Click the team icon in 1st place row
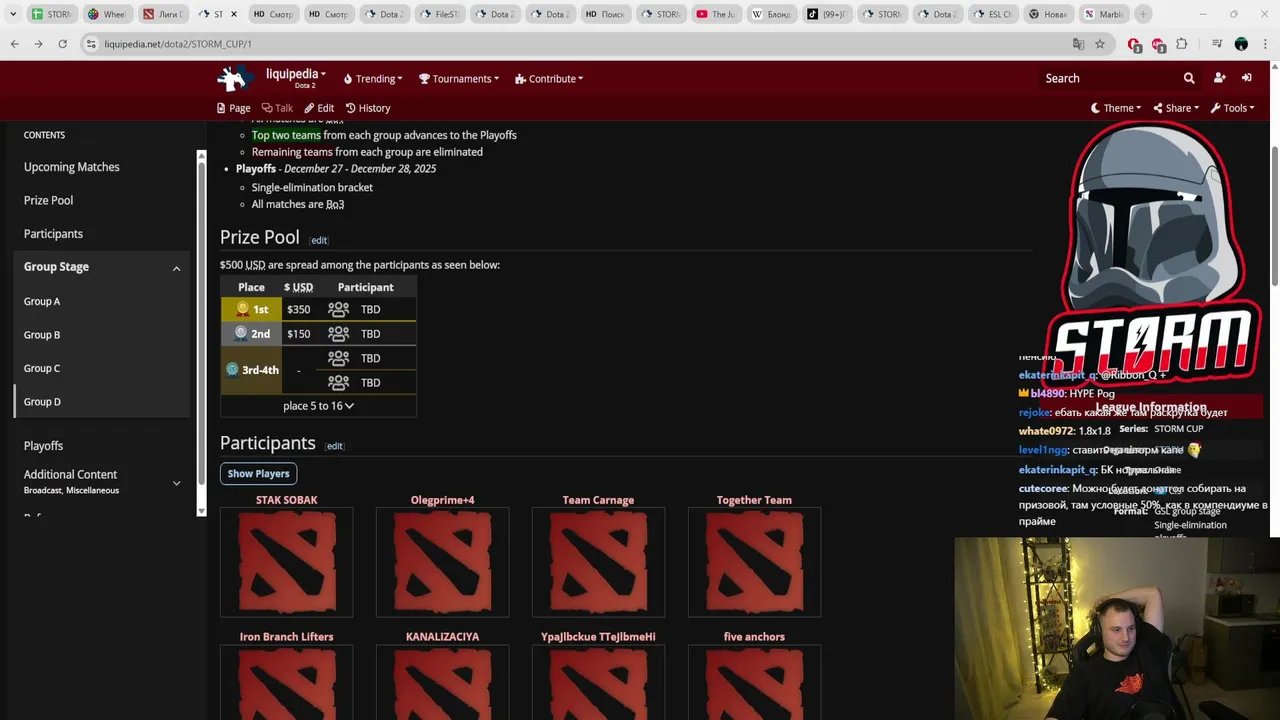The width and height of the screenshot is (1280, 720). (x=338, y=310)
